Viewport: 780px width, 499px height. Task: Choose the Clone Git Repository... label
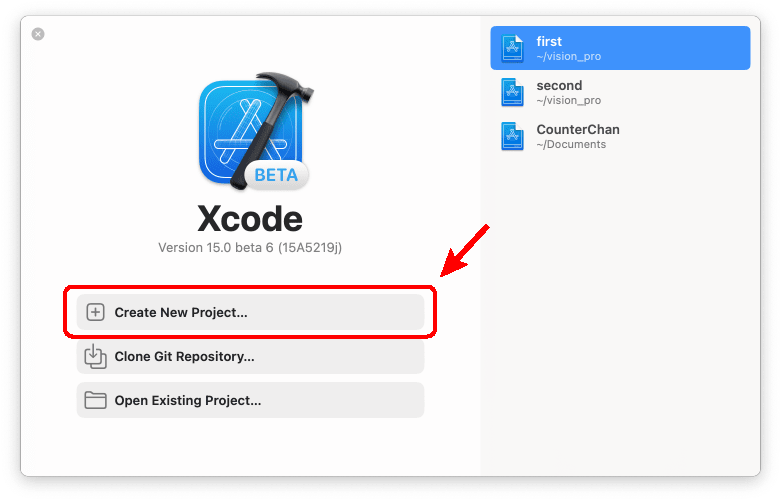[184, 357]
